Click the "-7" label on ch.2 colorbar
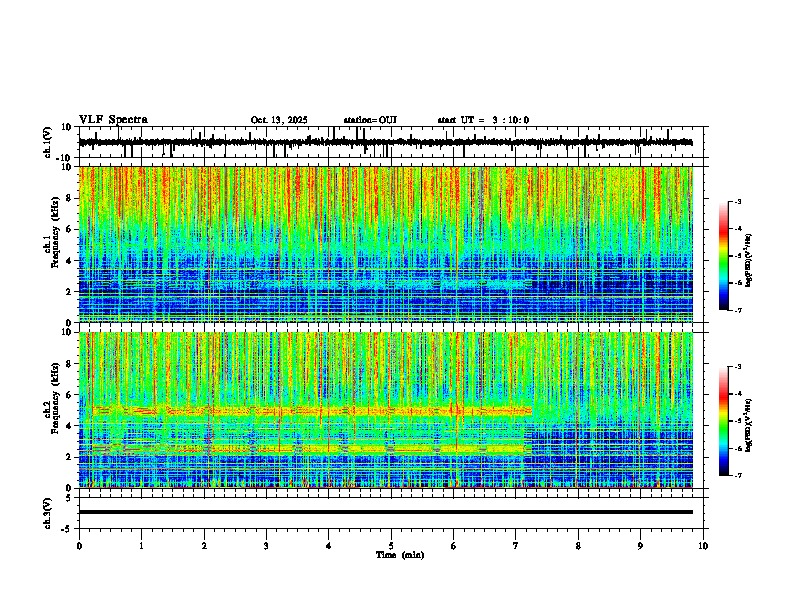This screenshot has height=612, width=792. click(x=737, y=475)
